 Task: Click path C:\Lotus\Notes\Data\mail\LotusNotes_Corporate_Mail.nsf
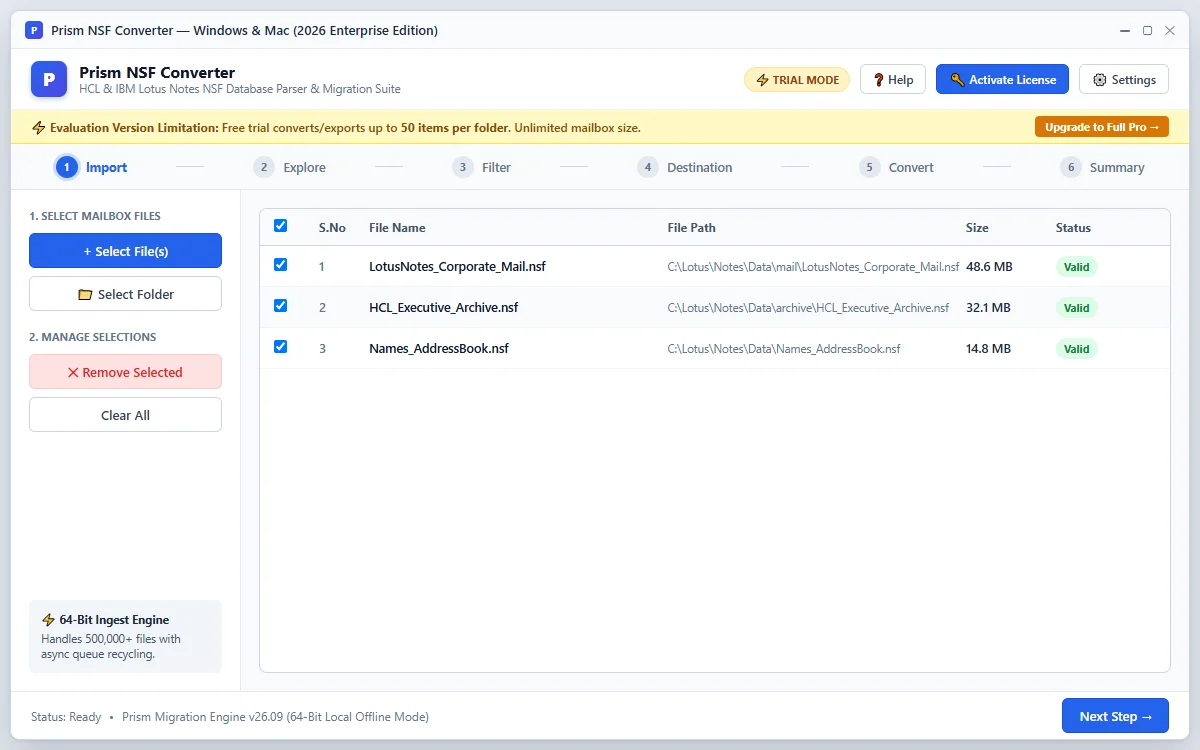pyautogui.click(x=813, y=267)
